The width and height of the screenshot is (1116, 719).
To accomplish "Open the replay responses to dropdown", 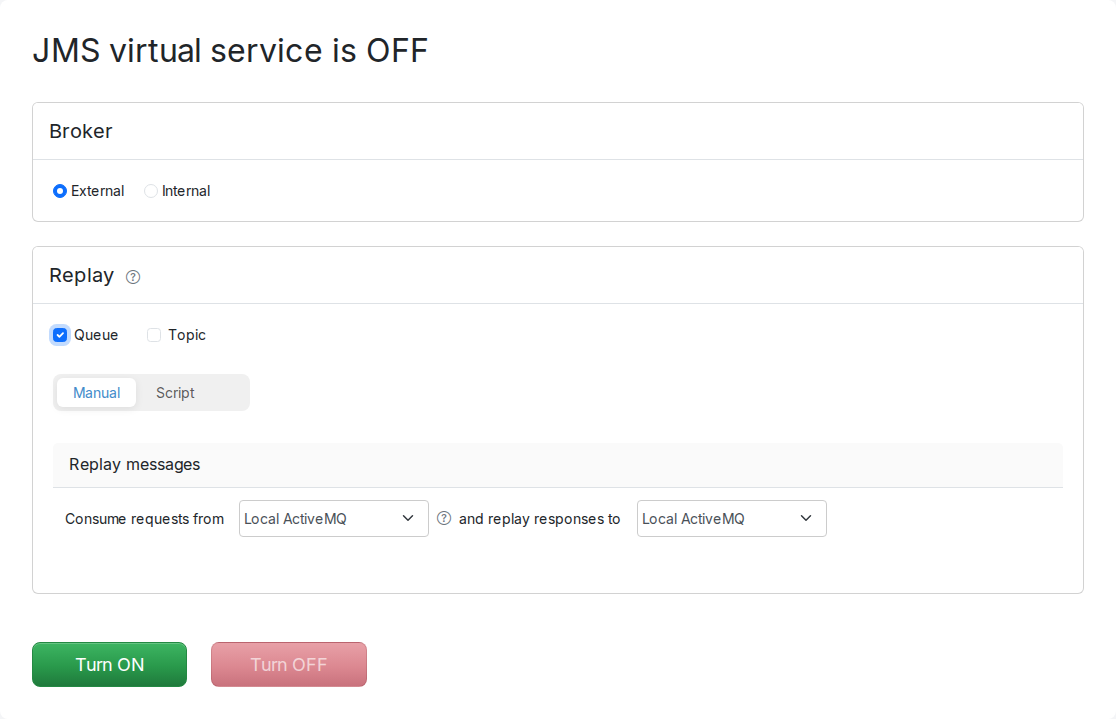I will coord(732,518).
